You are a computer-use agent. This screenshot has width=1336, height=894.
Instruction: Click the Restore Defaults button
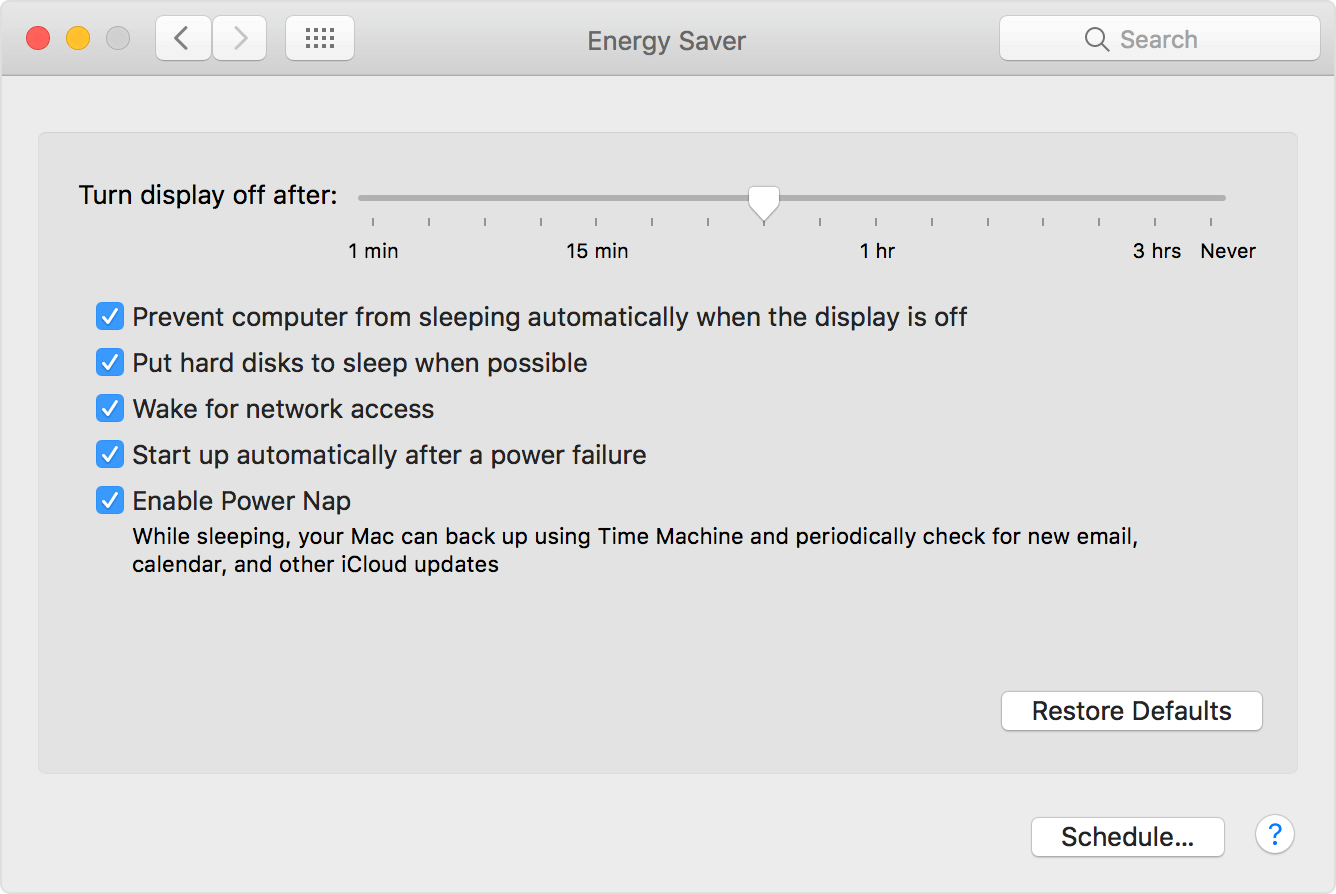pos(1132,711)
